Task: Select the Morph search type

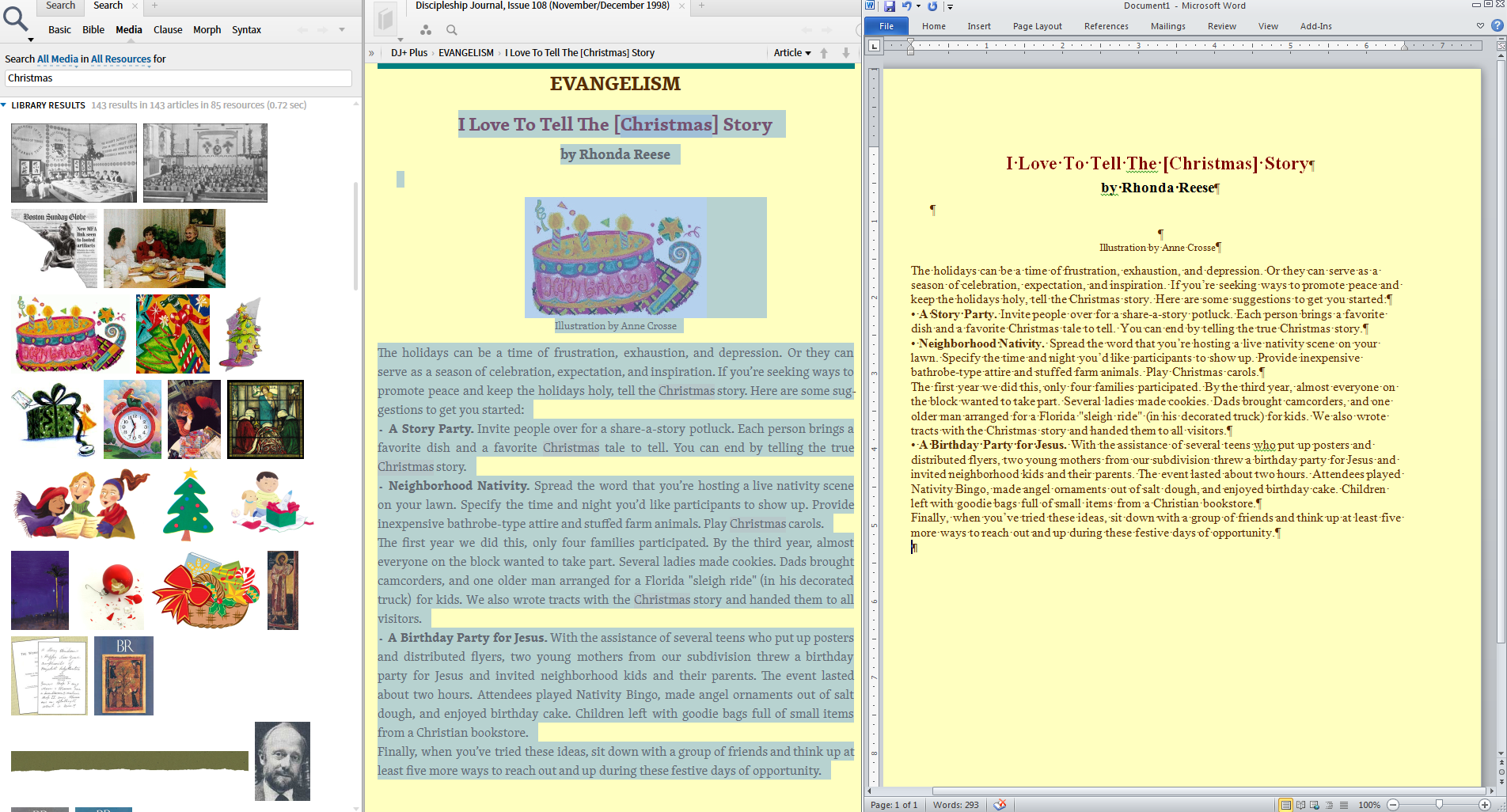Action: 207,30
